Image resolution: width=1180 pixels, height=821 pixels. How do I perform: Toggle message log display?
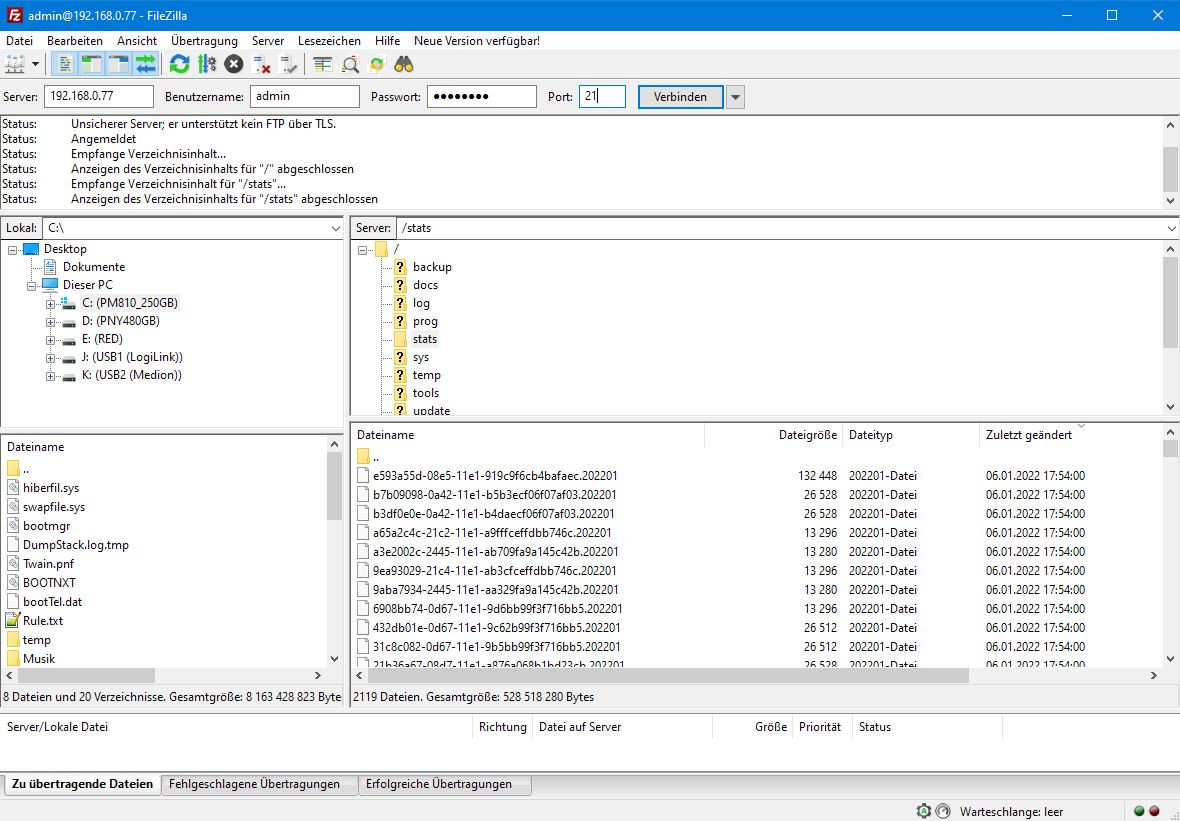point(65,64)
